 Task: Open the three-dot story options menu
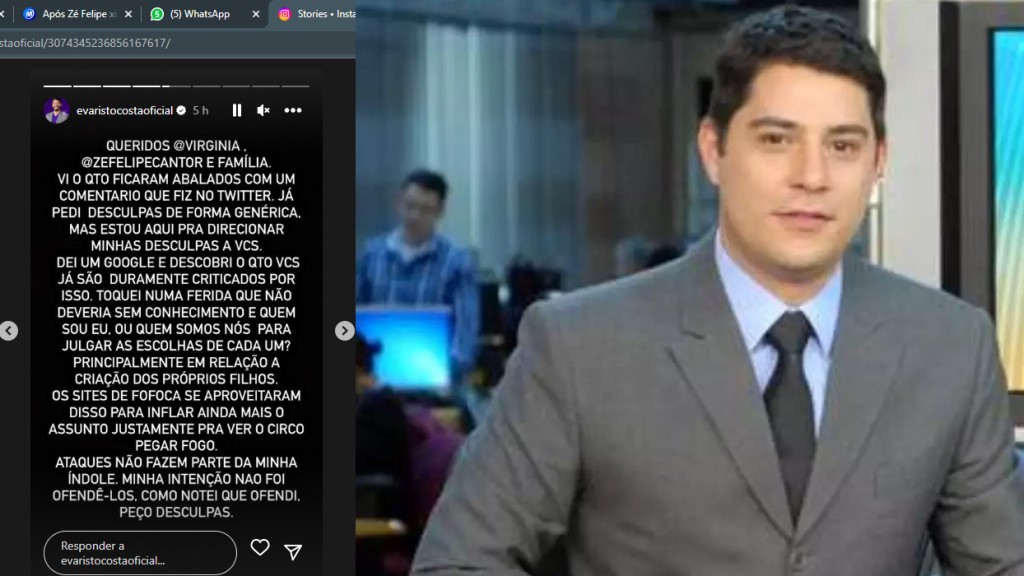[293, 110]
